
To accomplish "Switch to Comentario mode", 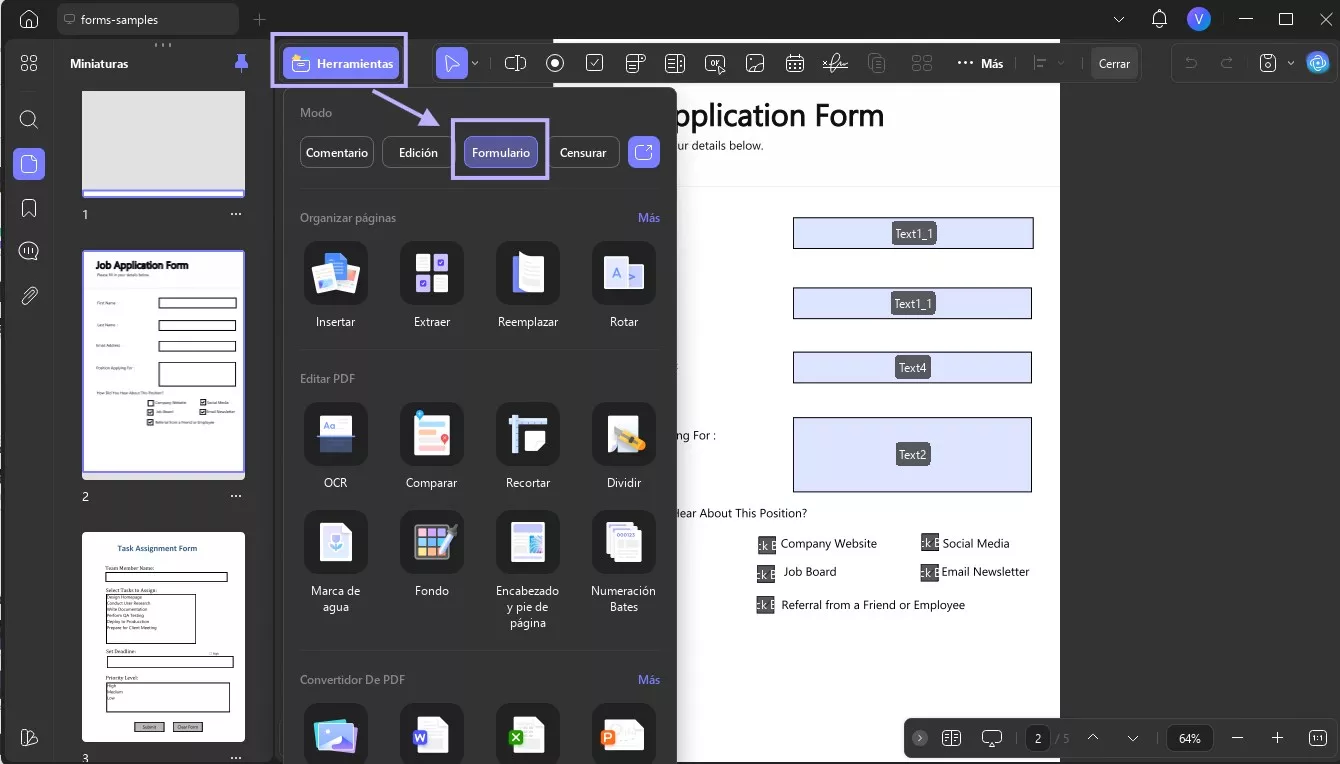I will tap(337, 152).
